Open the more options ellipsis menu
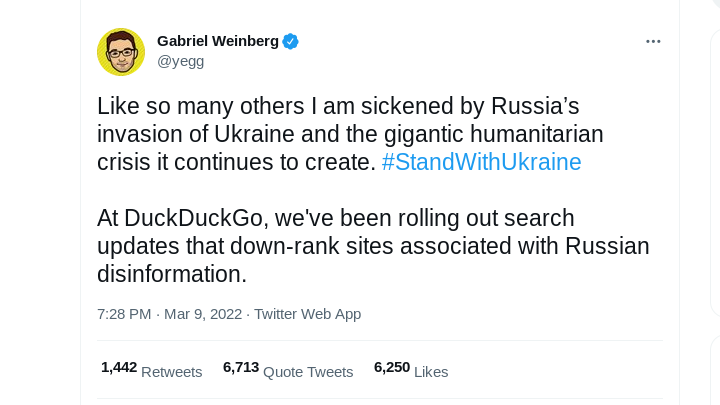Viewport: 720px width, 405px height. (653, 41)
